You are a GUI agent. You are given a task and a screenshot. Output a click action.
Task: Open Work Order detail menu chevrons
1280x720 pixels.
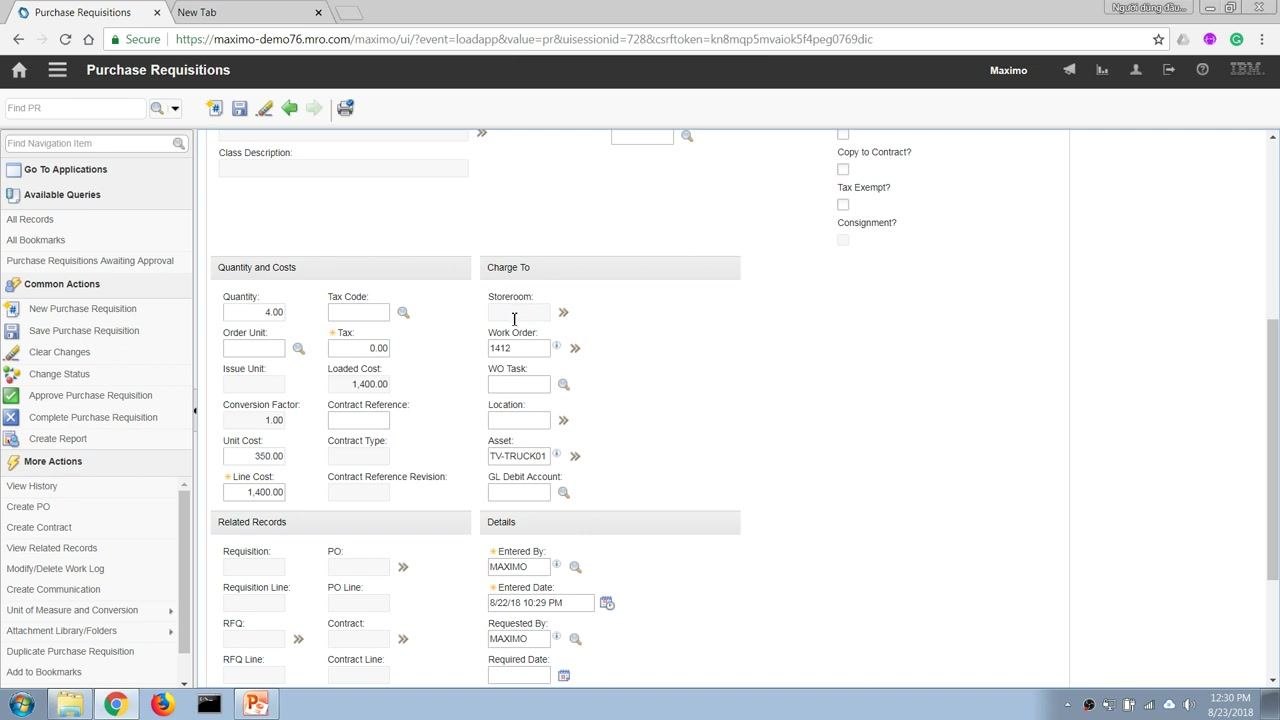[575, 349]
